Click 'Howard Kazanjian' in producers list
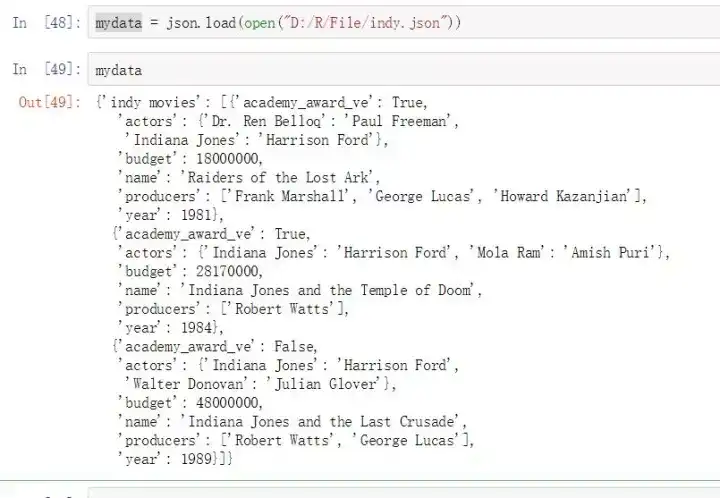The image size is (720, 498). [563, 196]
